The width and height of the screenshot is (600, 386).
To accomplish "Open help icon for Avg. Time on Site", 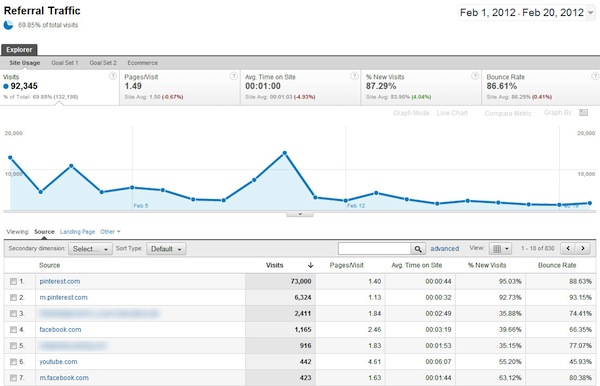I will coord(354,76).
